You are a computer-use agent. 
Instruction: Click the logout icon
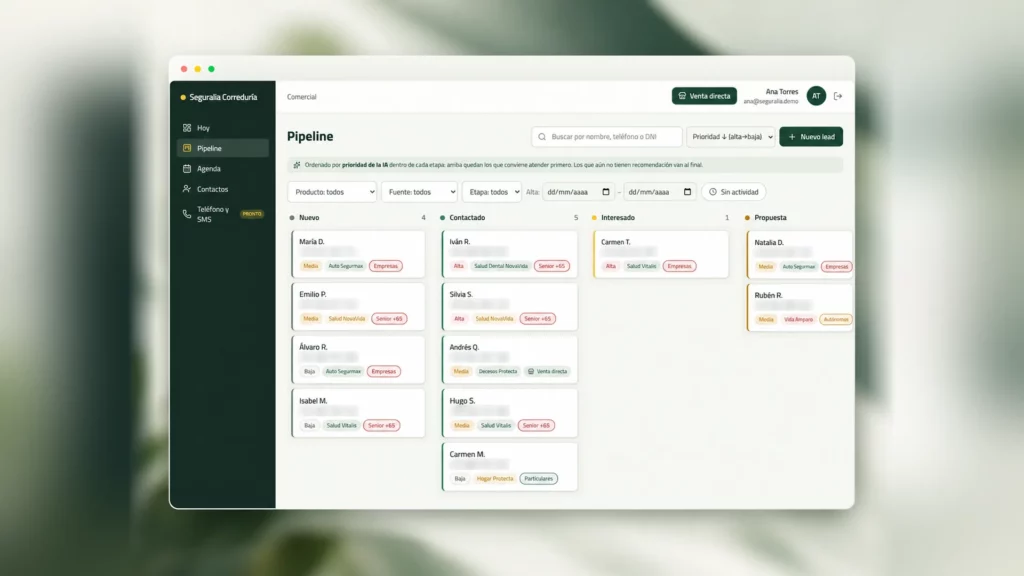coord(838,96)
